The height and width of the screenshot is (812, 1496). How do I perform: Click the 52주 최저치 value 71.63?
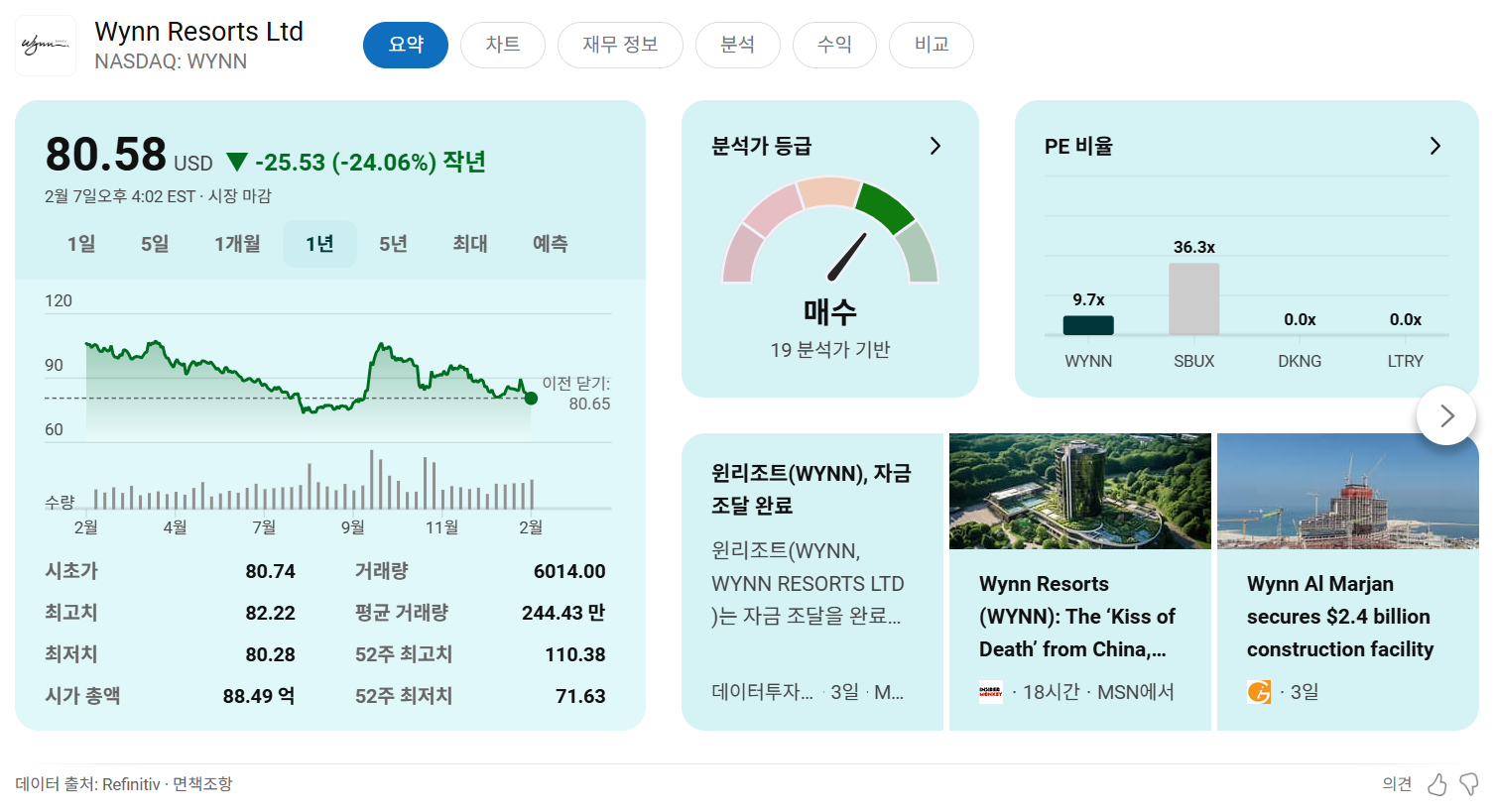(x=580, y=696)
